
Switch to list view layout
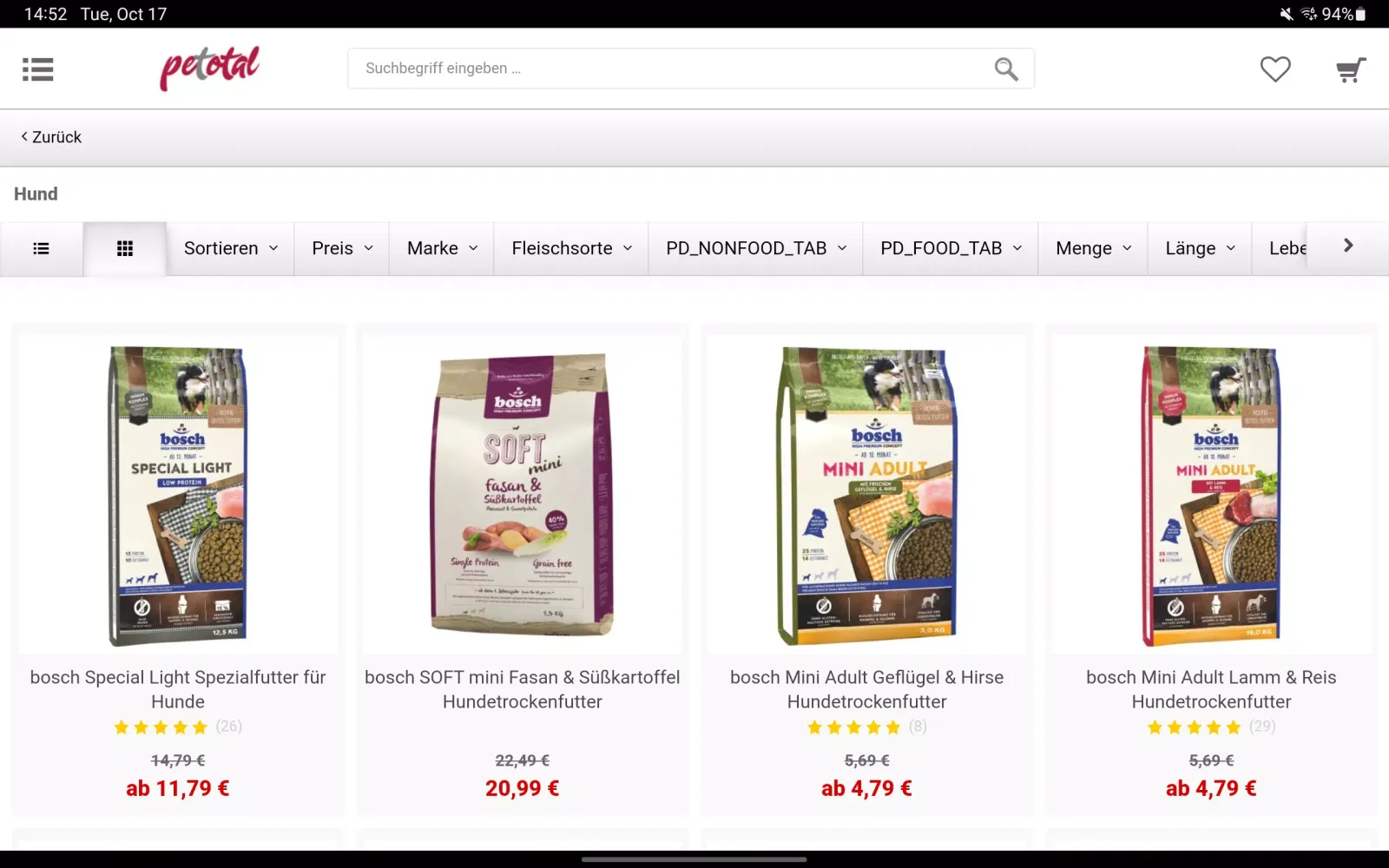pyautogui.click(x=41, y=248)
